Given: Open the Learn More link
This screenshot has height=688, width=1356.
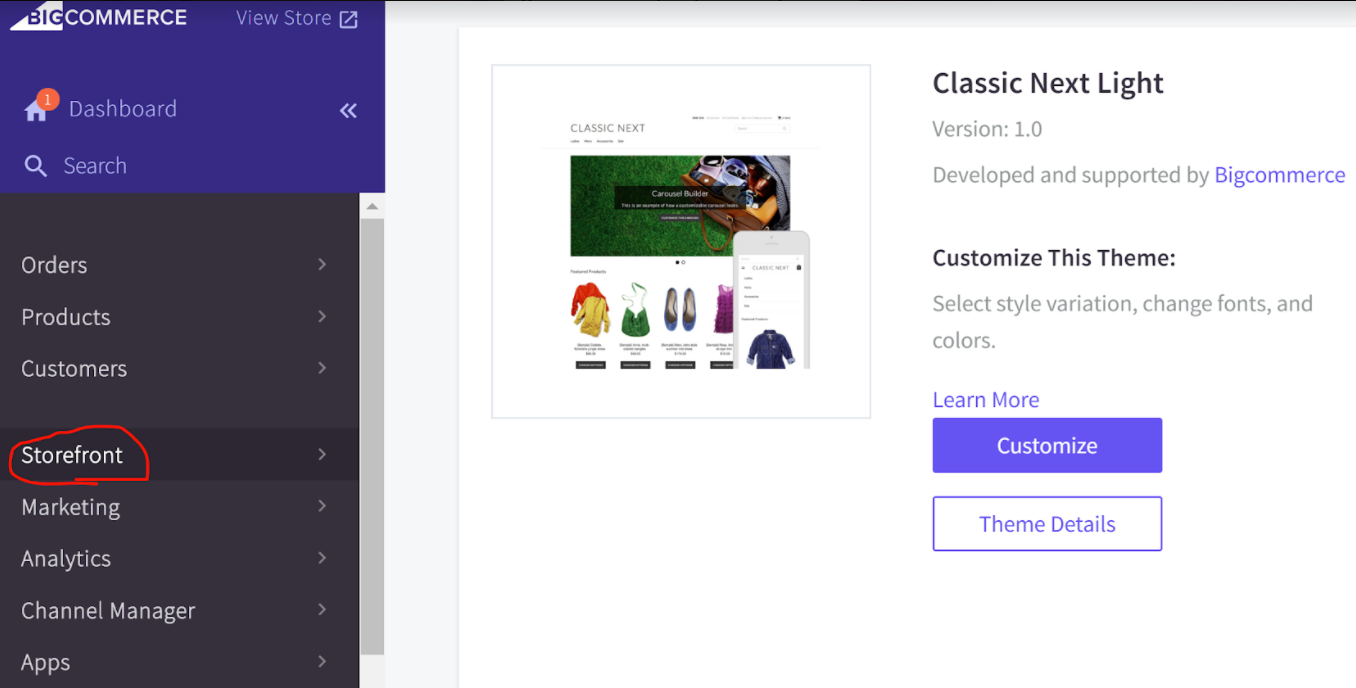Looking at the screenshot, I should (985, 400).
